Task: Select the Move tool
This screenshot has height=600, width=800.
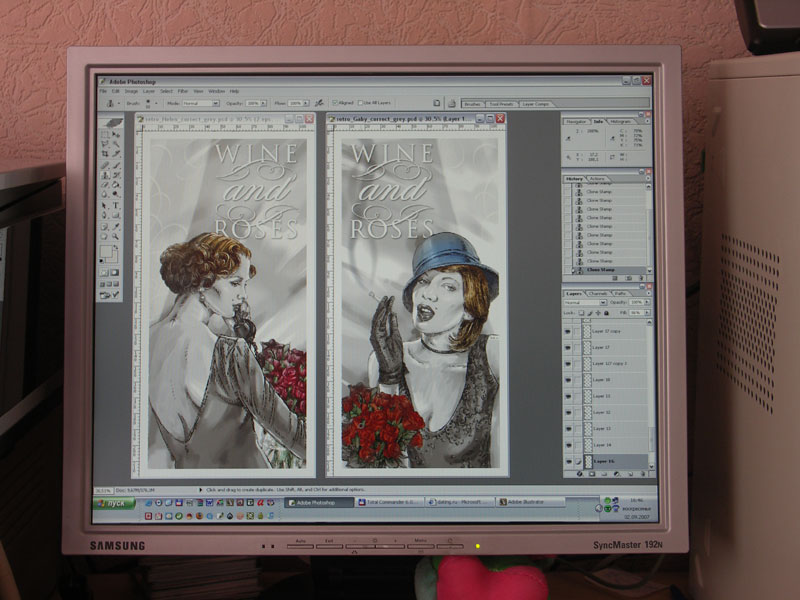Action: tap(116, 135)
